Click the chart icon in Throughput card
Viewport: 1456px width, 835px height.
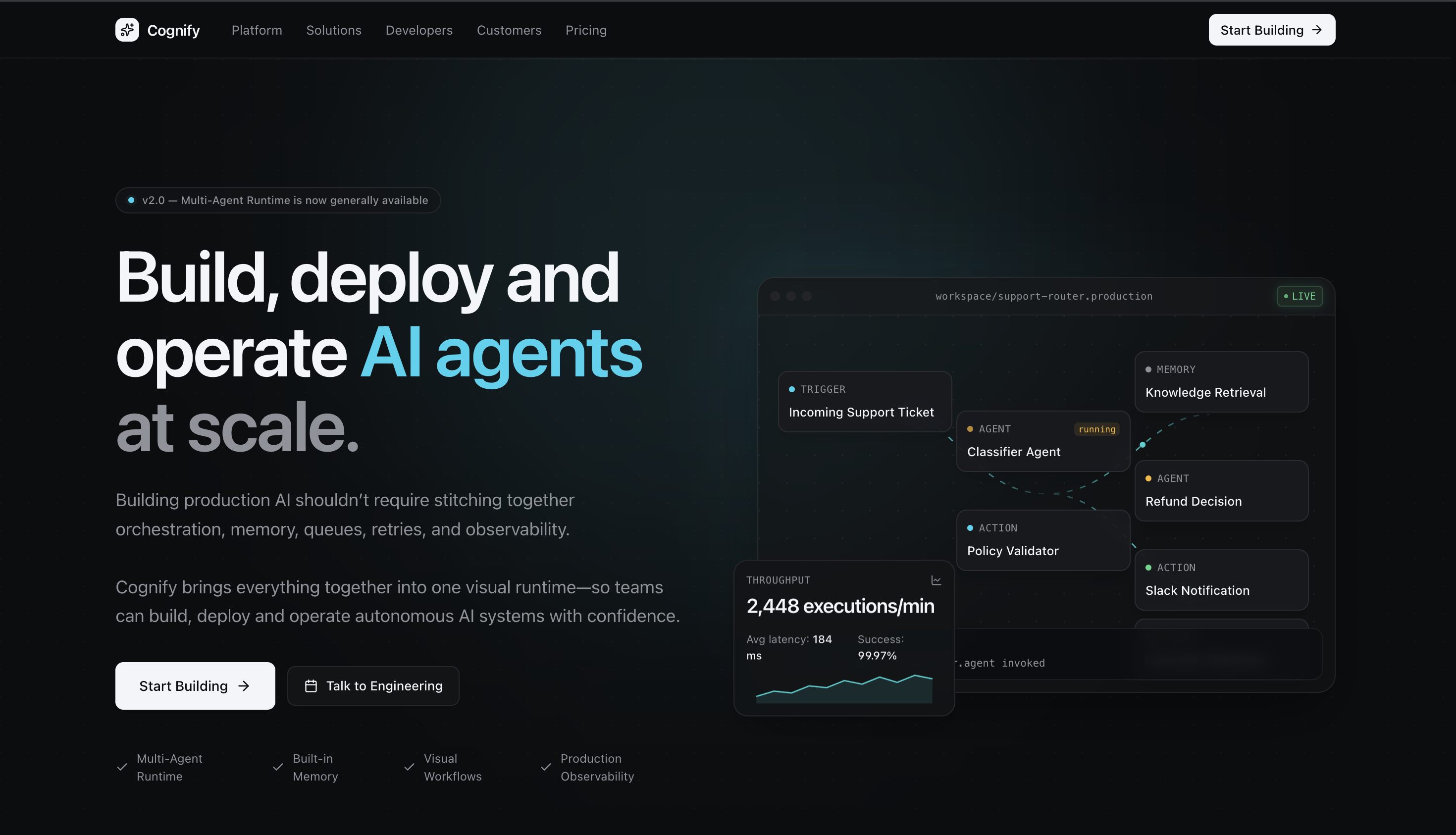pyautogui.click(x=936, y=580)
